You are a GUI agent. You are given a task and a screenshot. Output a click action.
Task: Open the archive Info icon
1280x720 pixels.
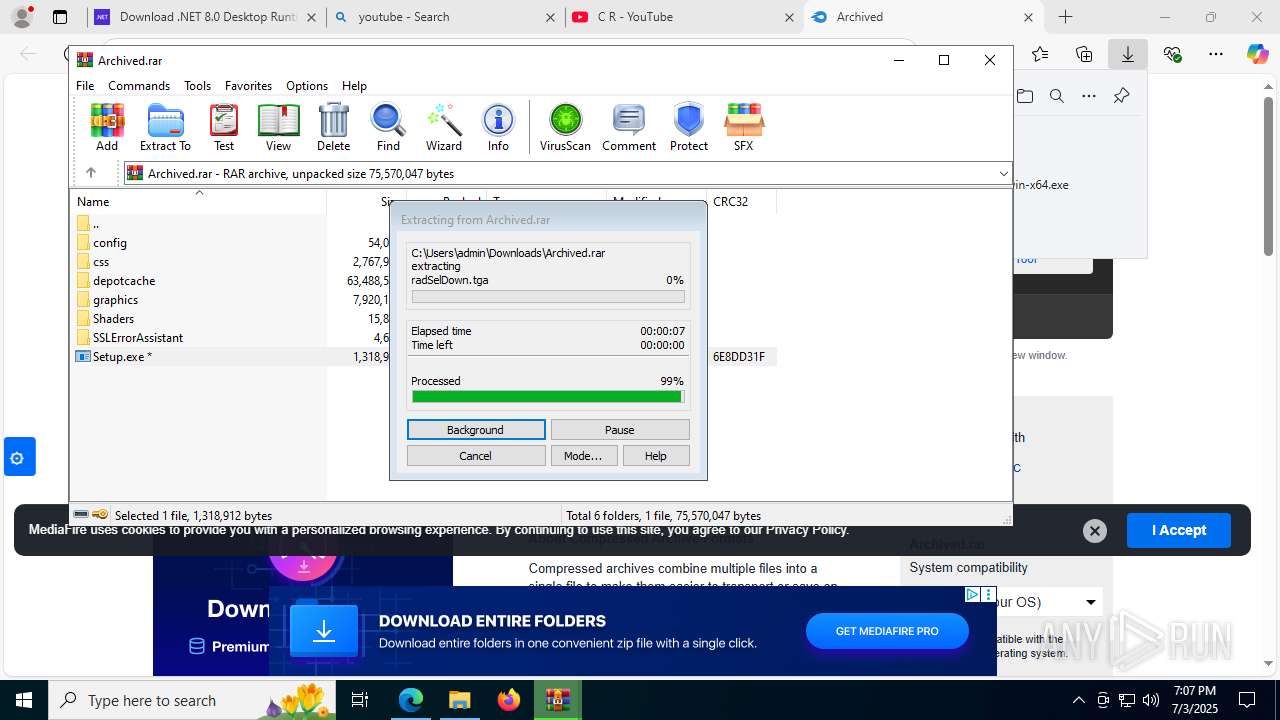(498, 127)
